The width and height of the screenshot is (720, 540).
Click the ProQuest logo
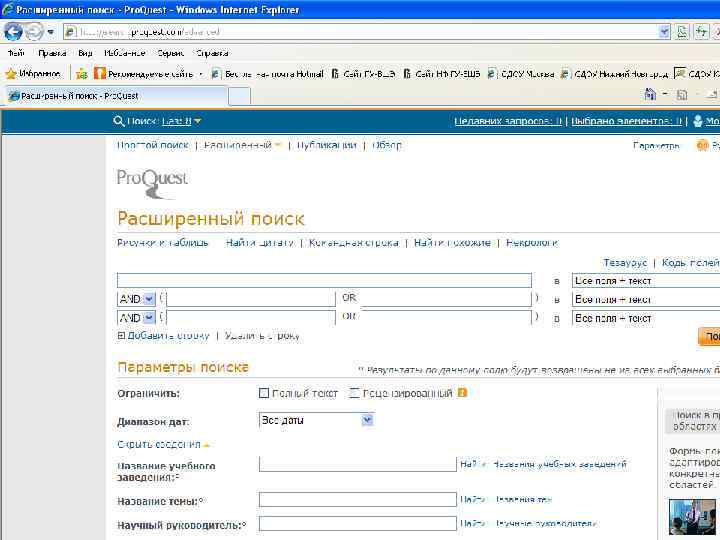point(152,183)
